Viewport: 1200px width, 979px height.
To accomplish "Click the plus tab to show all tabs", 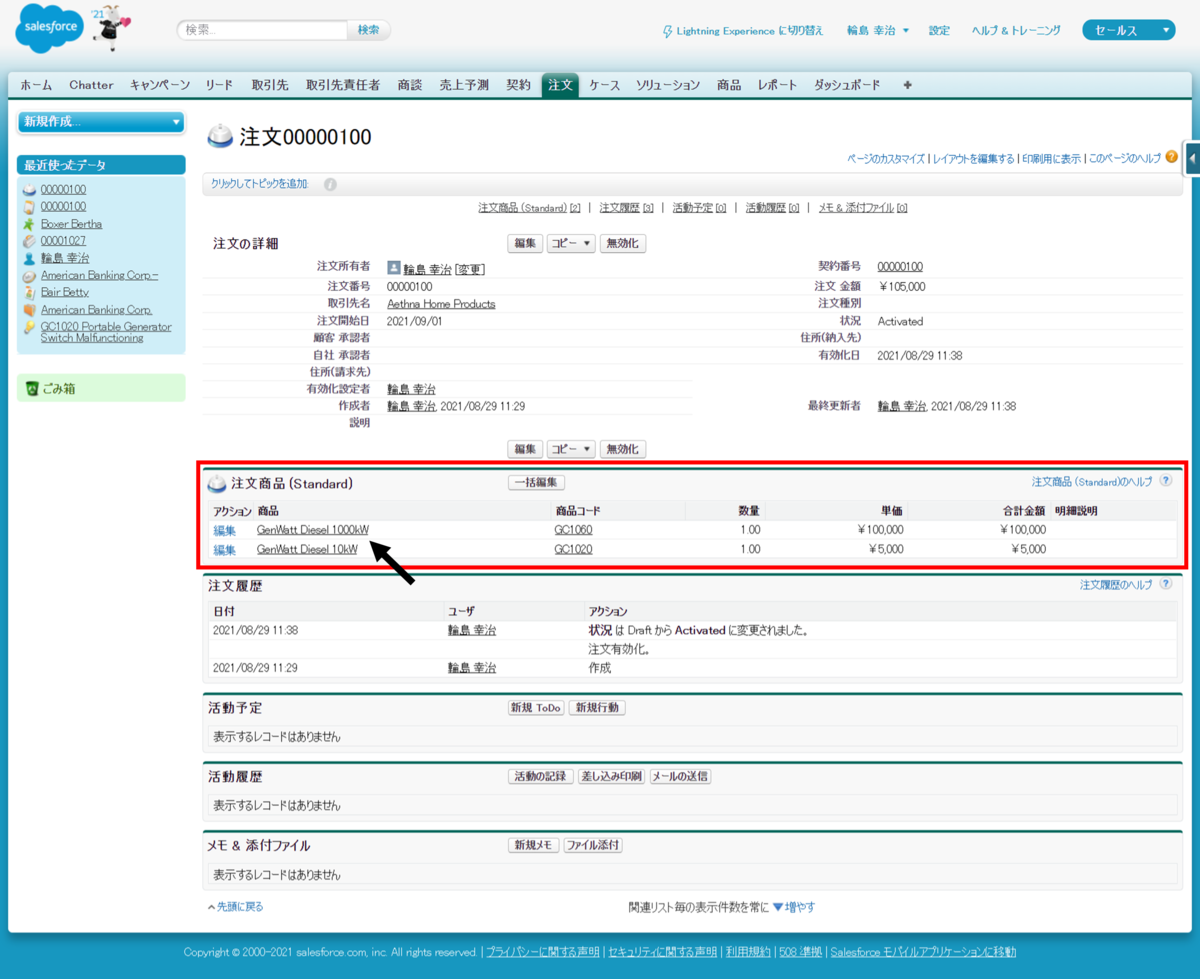I will click(907, 85).
